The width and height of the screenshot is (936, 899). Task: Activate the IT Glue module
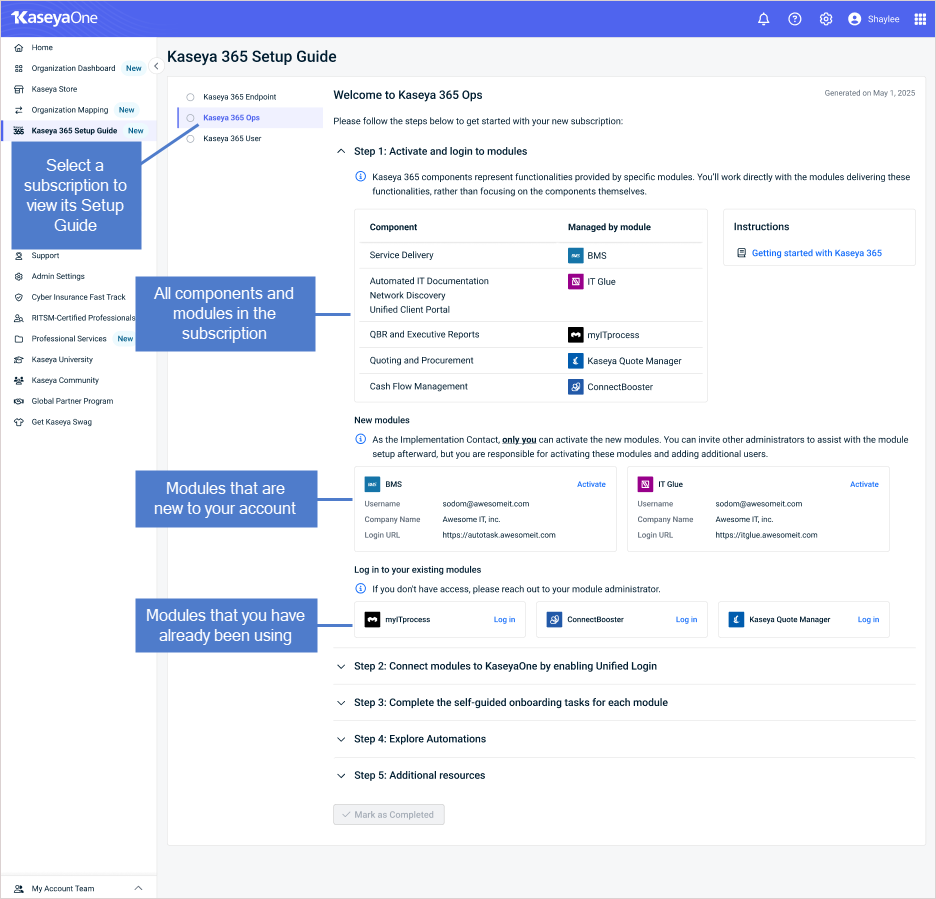(x=864, y=484)
